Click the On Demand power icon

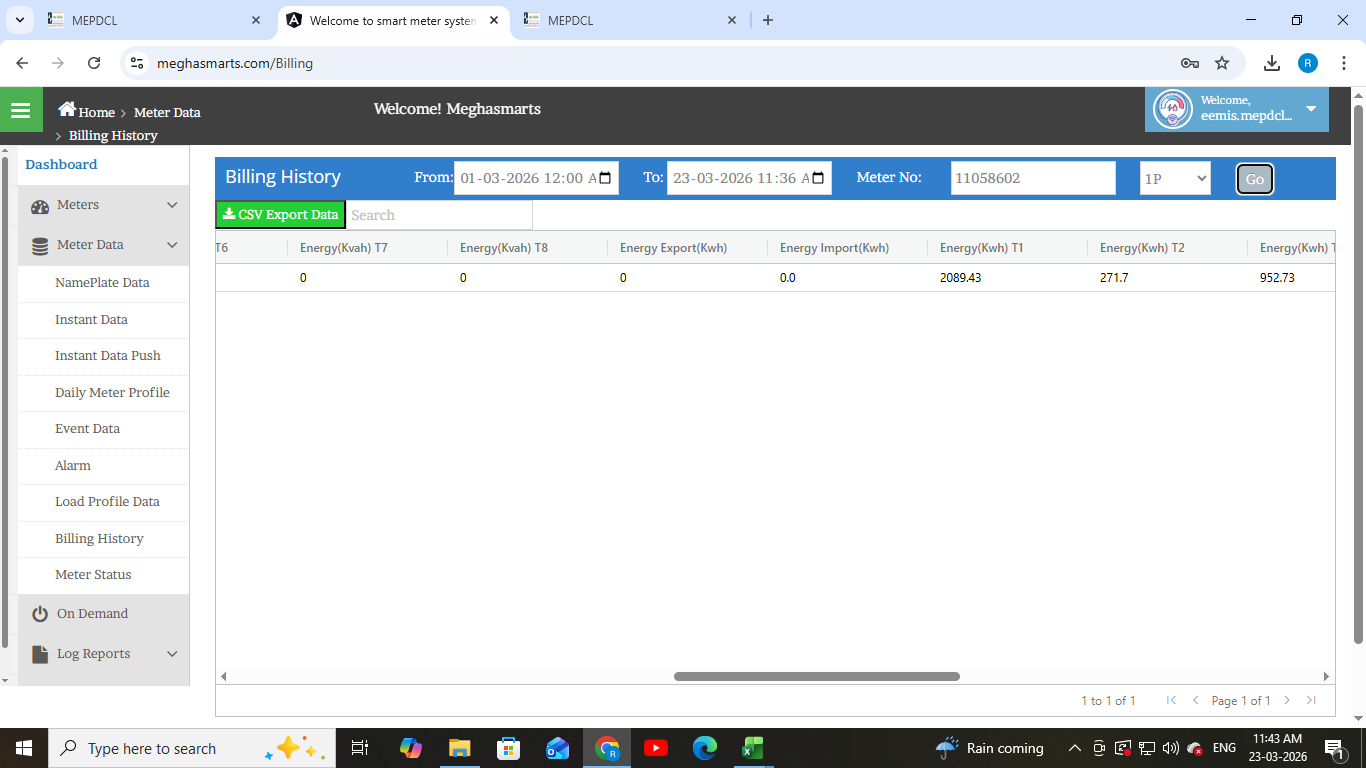click(40, 614)
